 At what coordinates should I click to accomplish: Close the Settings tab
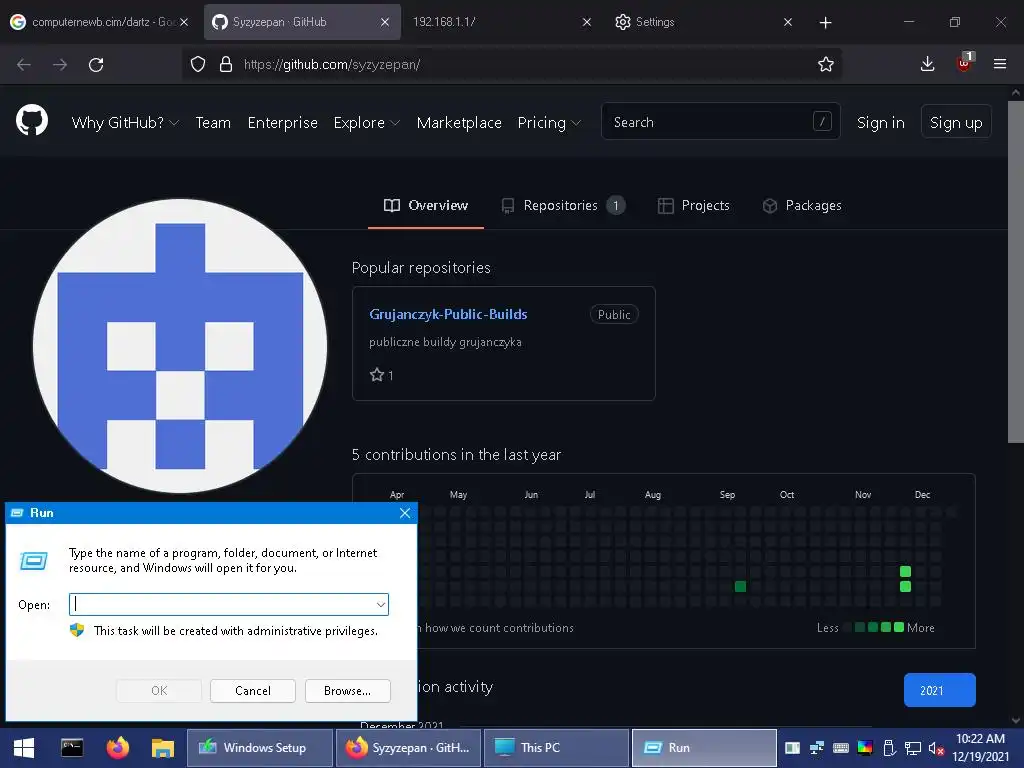[788, 22]
